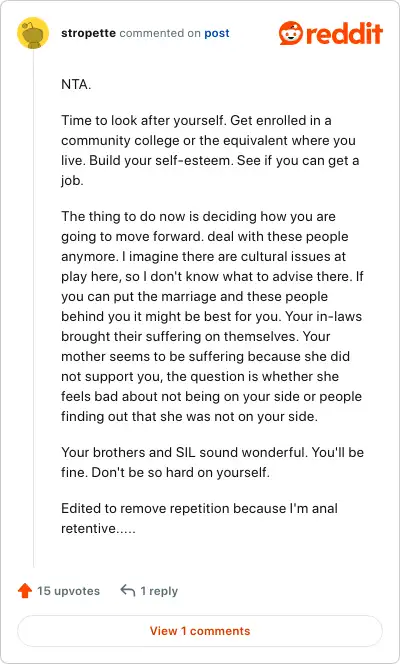Click the "15 upvotes" count
Viewport: 400px width, 664px height.
[x=69, y=591]
